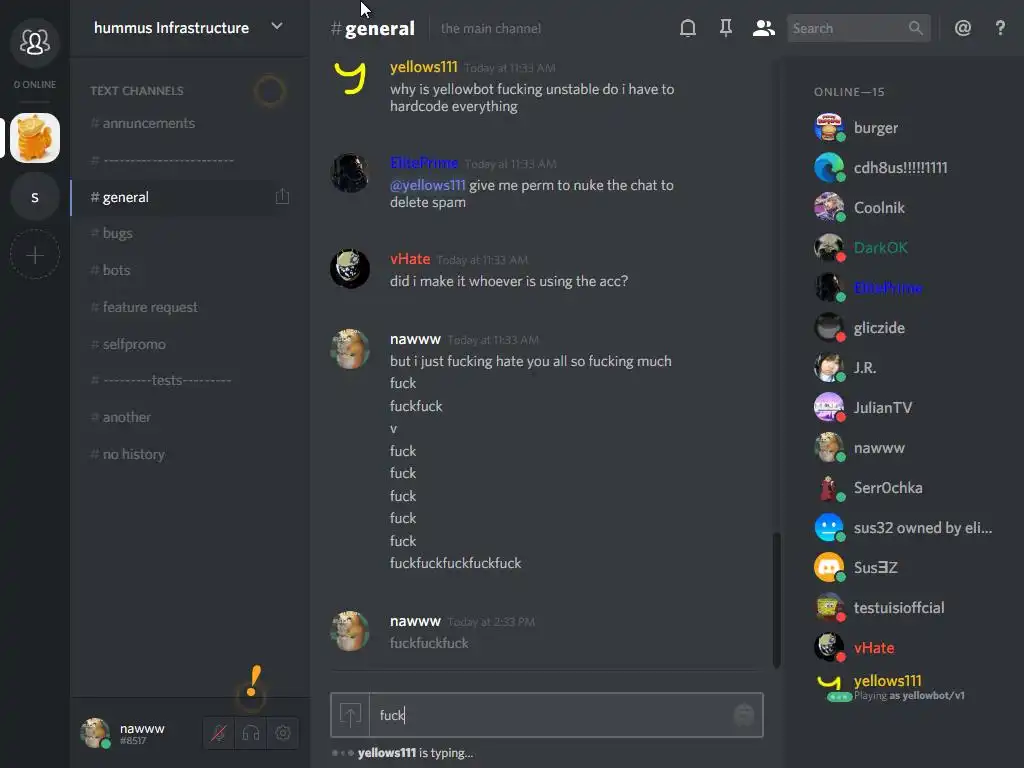Switch to the bugs channel

click(118, 233)
